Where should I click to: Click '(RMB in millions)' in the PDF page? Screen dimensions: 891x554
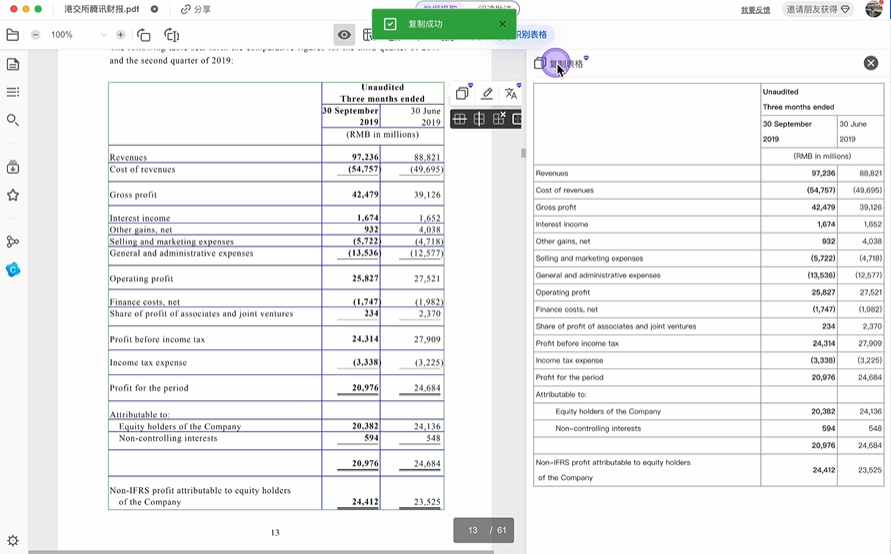pyautogui.click(x=382, y=135)
